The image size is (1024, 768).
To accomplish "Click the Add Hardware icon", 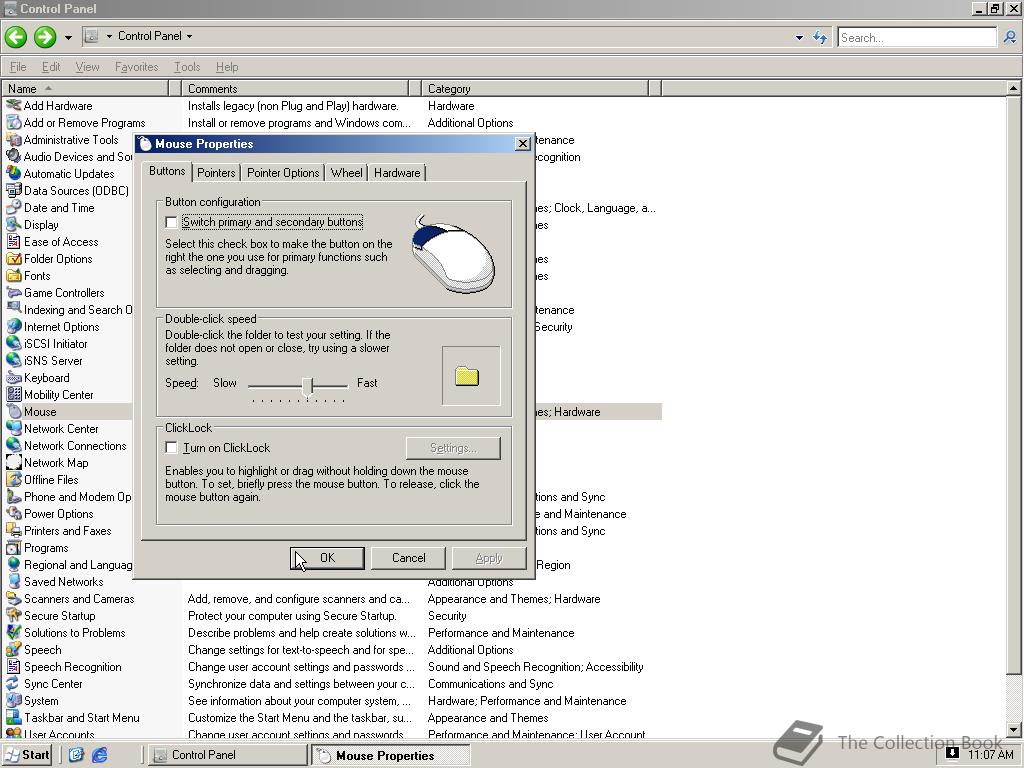I will (x=13, y=105).
